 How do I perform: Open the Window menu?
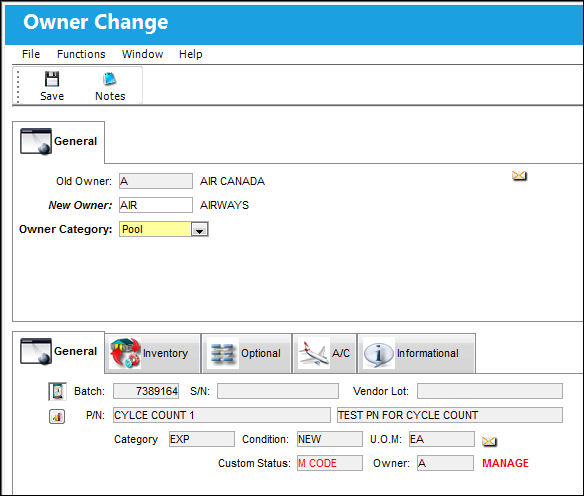[x=142, y=54]
